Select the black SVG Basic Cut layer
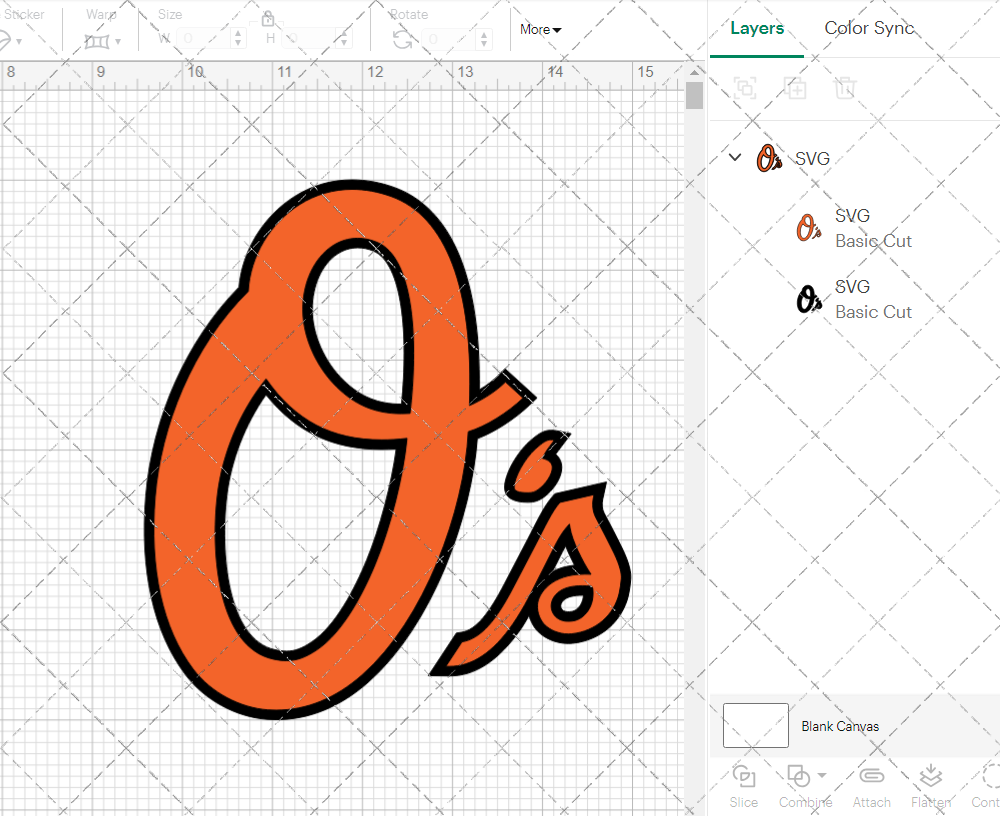This screenshot has width=1000, height=816. coord(855,299)
